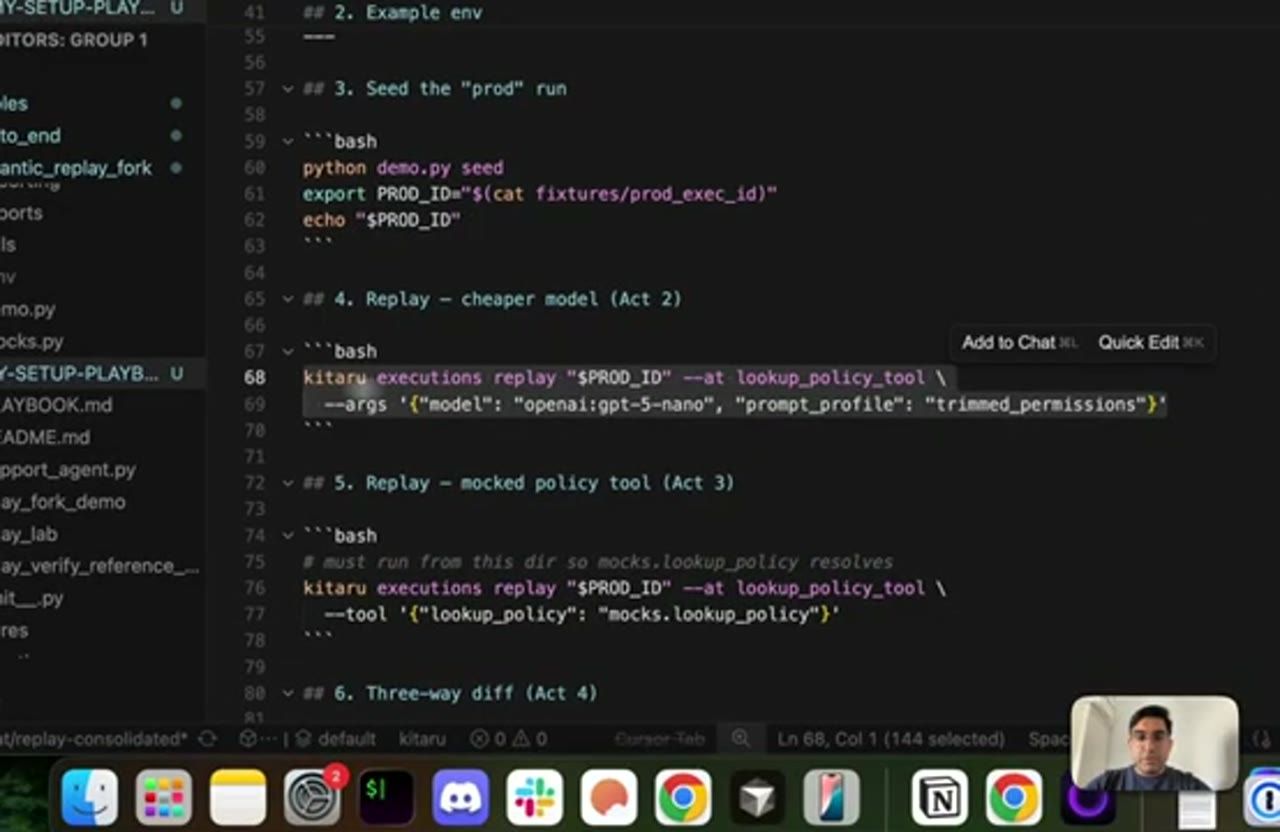Open System Settings with the badge in dock
The image size is (1280, 832).
(312, 797)
